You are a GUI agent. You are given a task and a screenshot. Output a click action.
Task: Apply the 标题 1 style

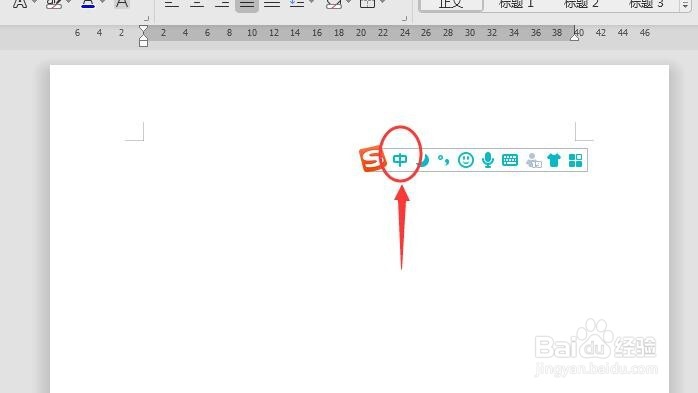516,4
